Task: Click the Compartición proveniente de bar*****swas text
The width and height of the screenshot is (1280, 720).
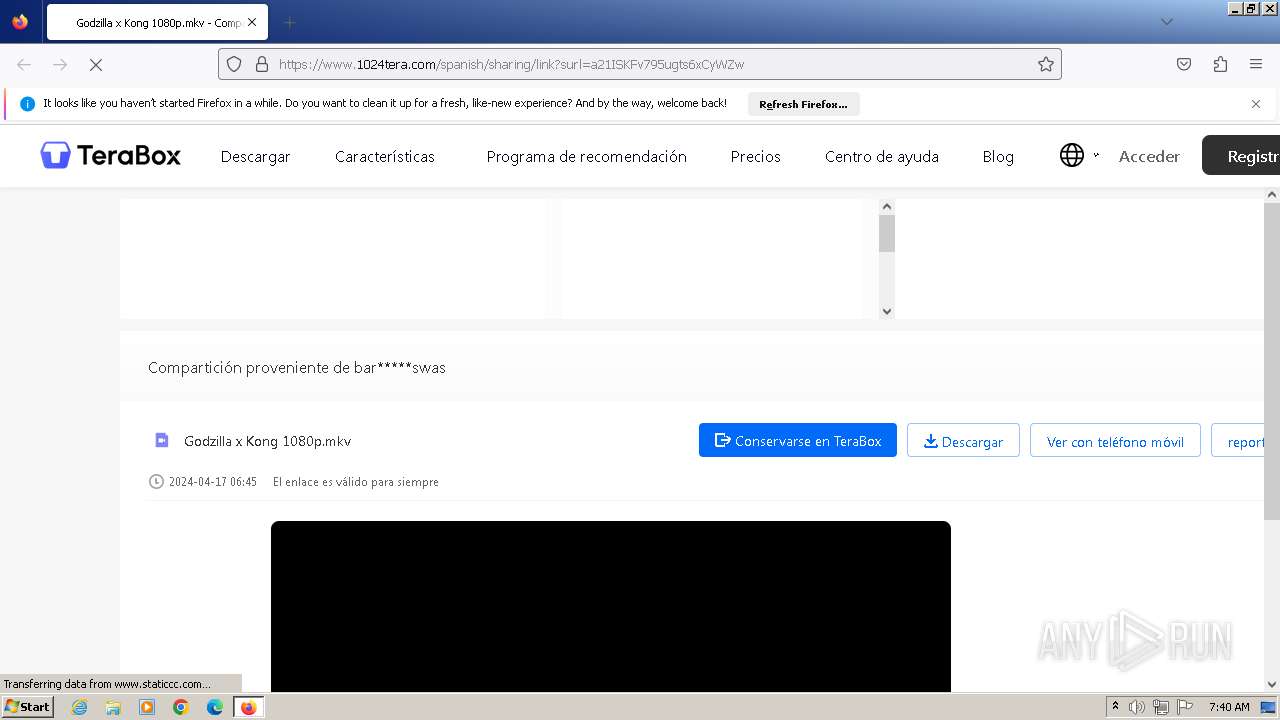Action: (x=297, y=368)
